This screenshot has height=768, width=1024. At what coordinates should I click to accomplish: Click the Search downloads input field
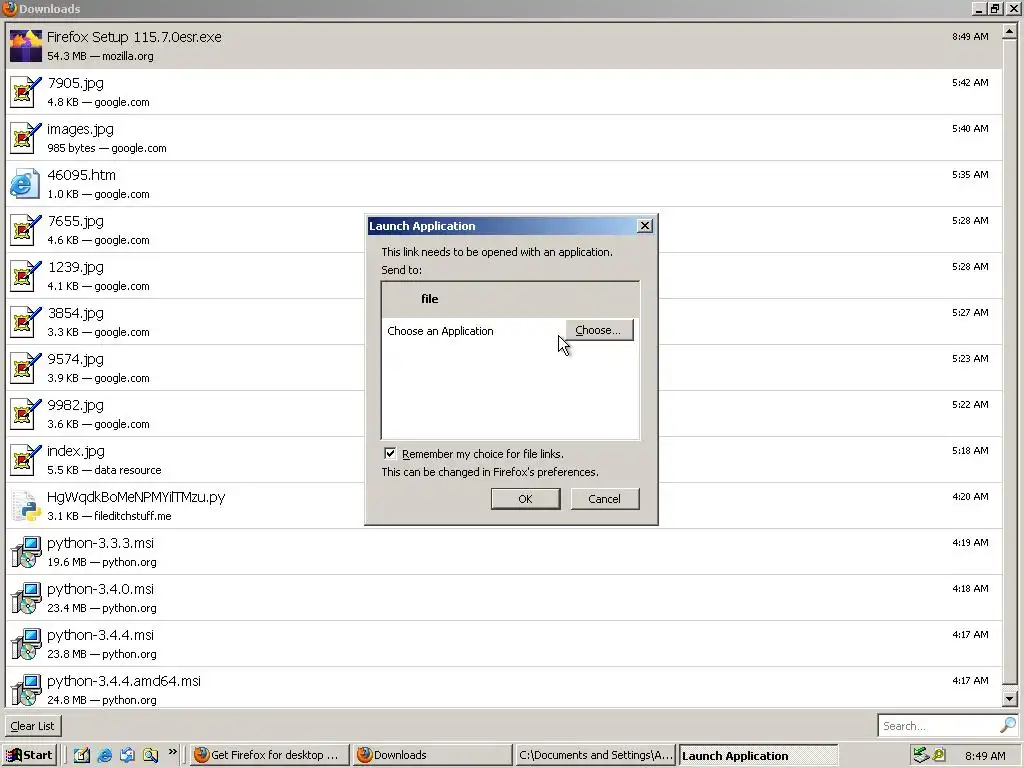coord(939,726)
